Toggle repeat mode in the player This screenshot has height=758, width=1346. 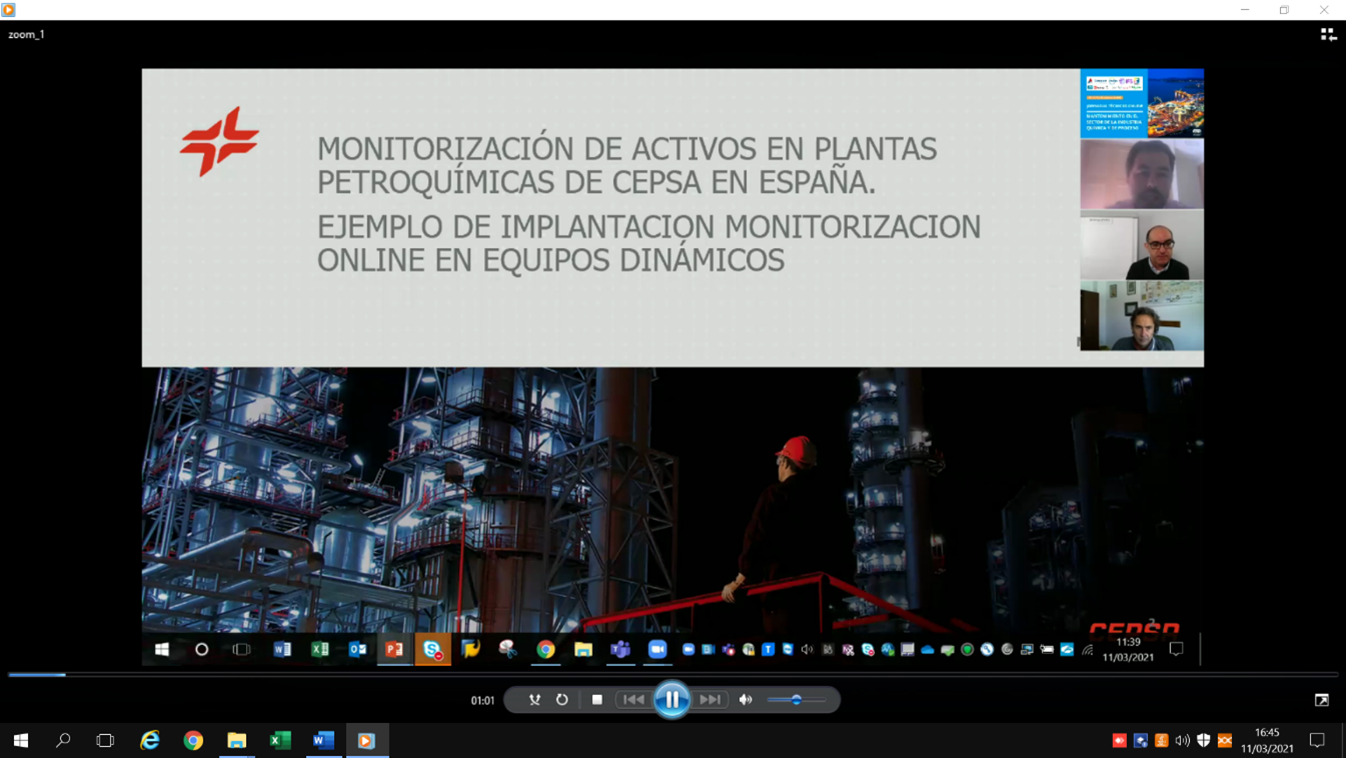pos(562,700)
